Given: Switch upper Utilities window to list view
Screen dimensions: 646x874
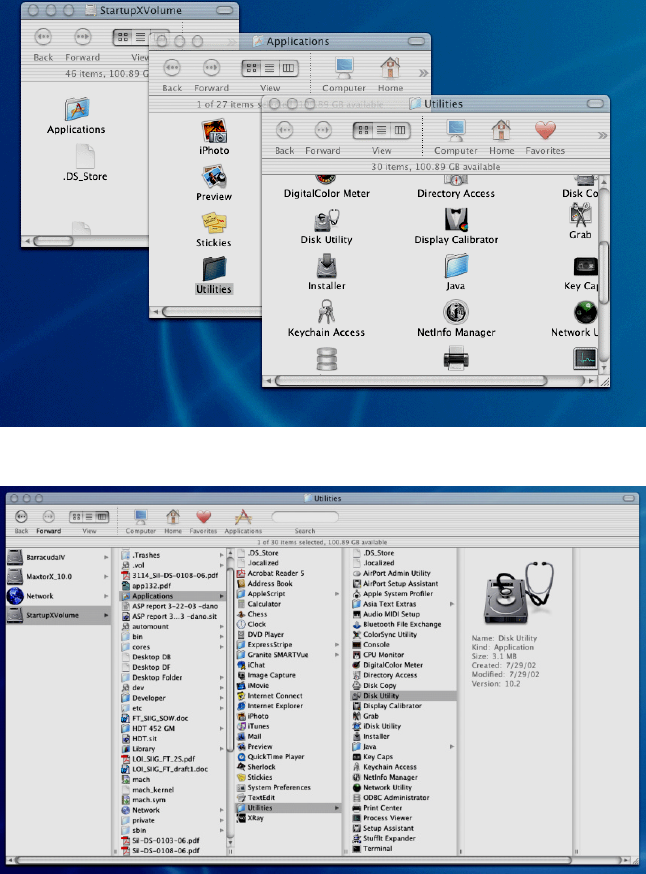Looking at the screenshot, I should pos(383,130).
